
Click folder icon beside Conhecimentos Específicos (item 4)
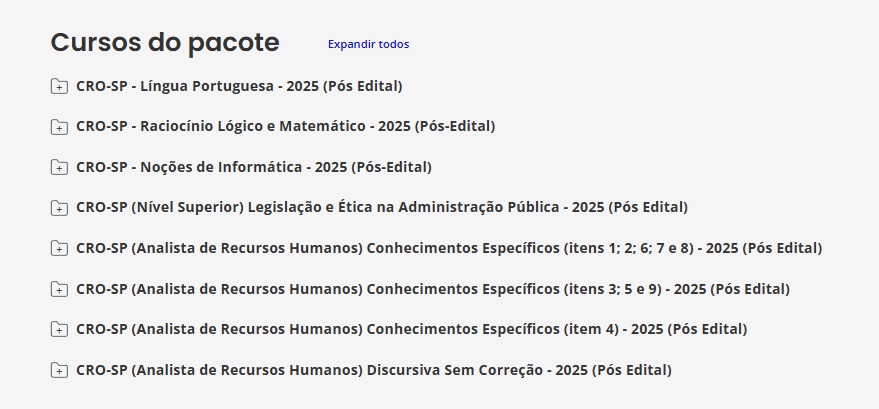tap(59, 329)
